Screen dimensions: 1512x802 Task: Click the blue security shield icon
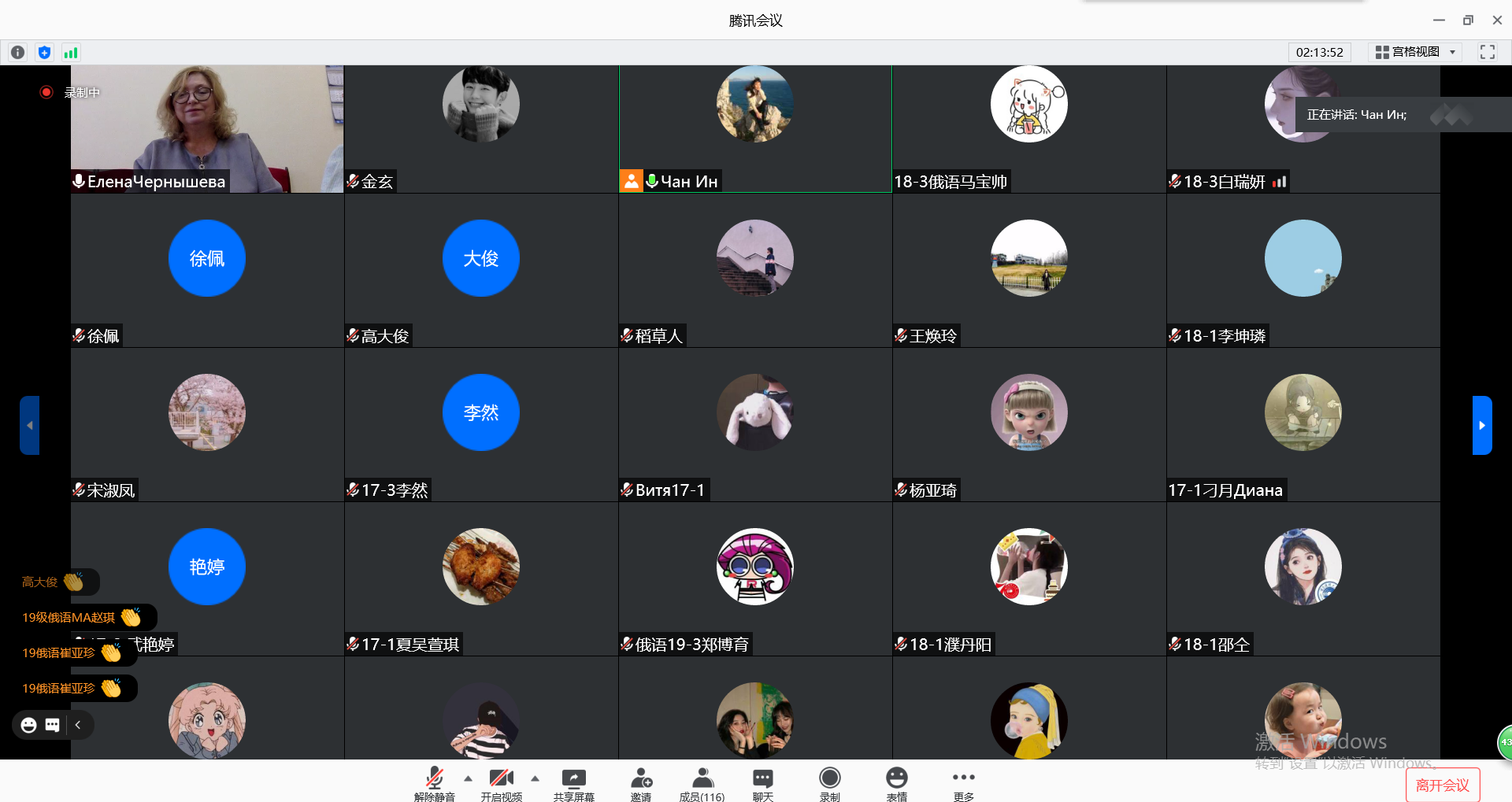pos(44,53)
